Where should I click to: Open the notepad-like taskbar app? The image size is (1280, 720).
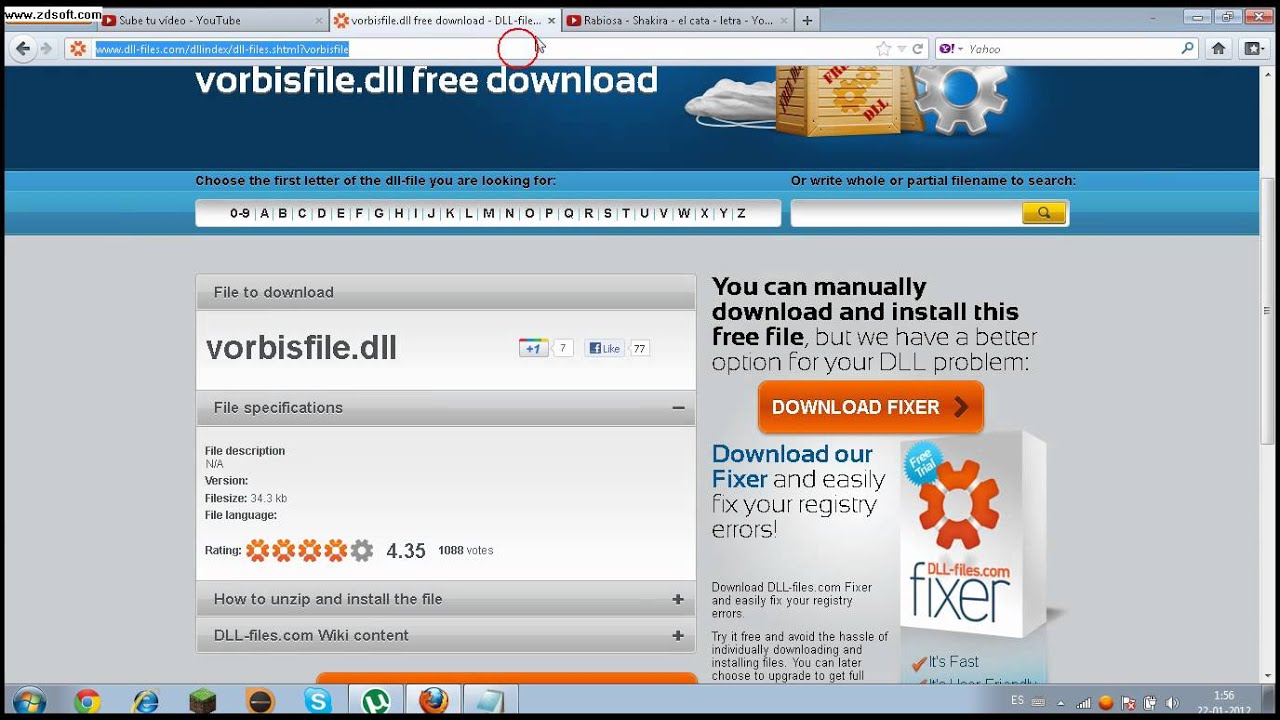click(x=491, y=702)
